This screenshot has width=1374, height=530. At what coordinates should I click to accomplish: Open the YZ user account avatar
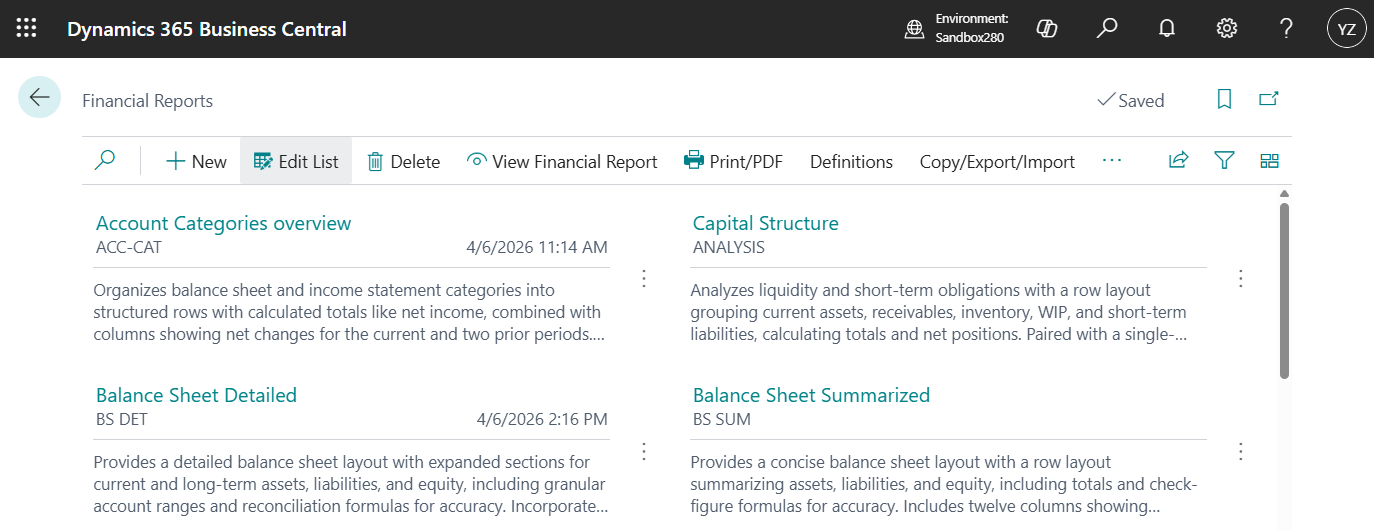pos(1346,29)
